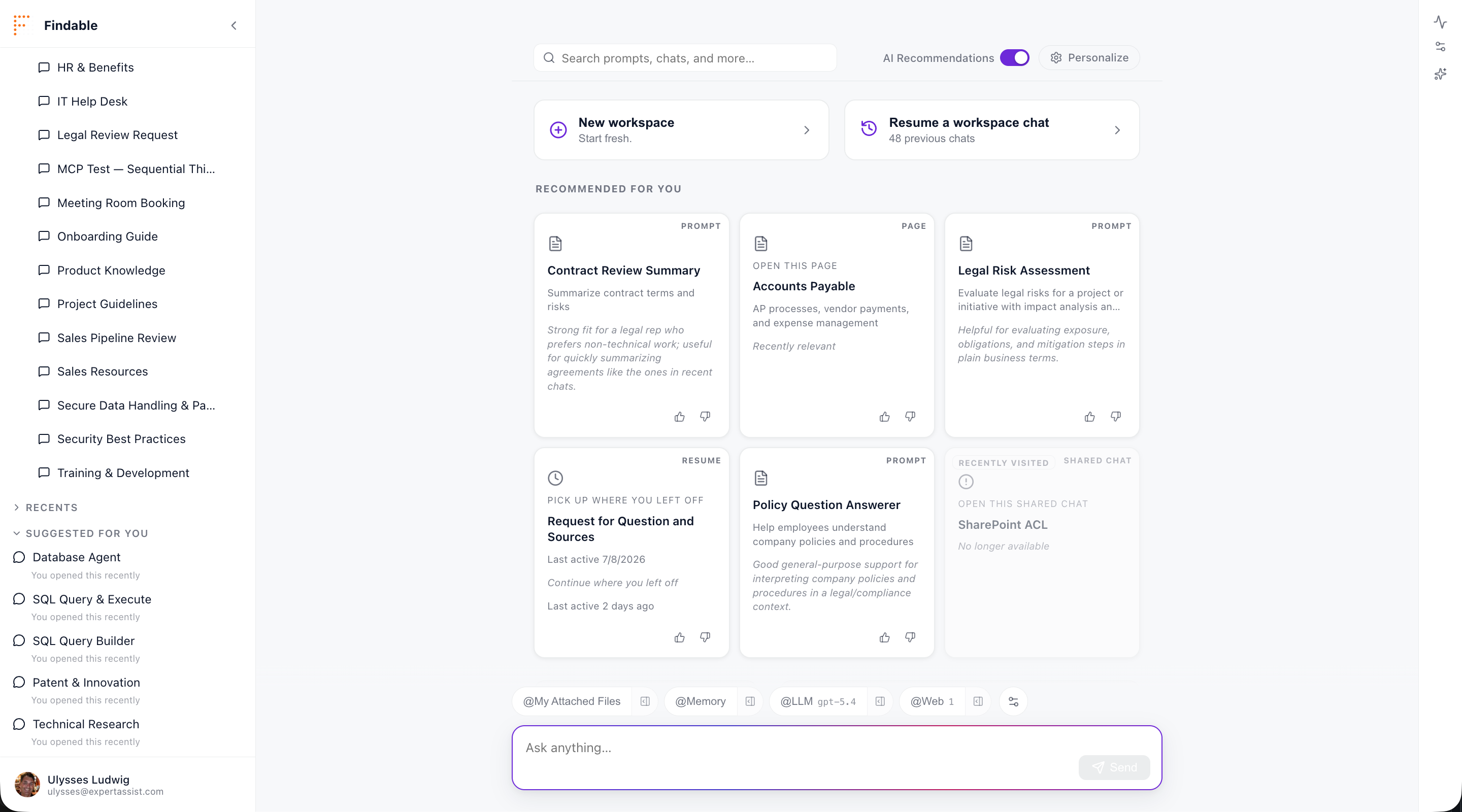Open panel toggle beside @Web

click(x=978, y=701)
